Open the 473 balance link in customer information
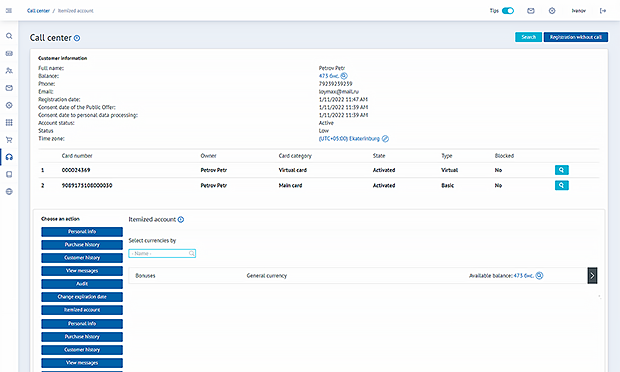Screen dimensions: 620x372 [329, 76]
